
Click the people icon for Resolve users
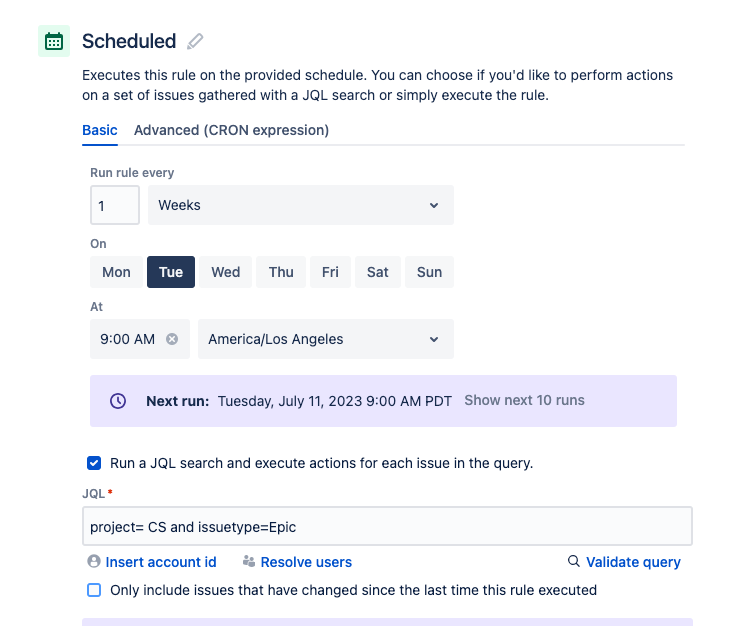248,561
